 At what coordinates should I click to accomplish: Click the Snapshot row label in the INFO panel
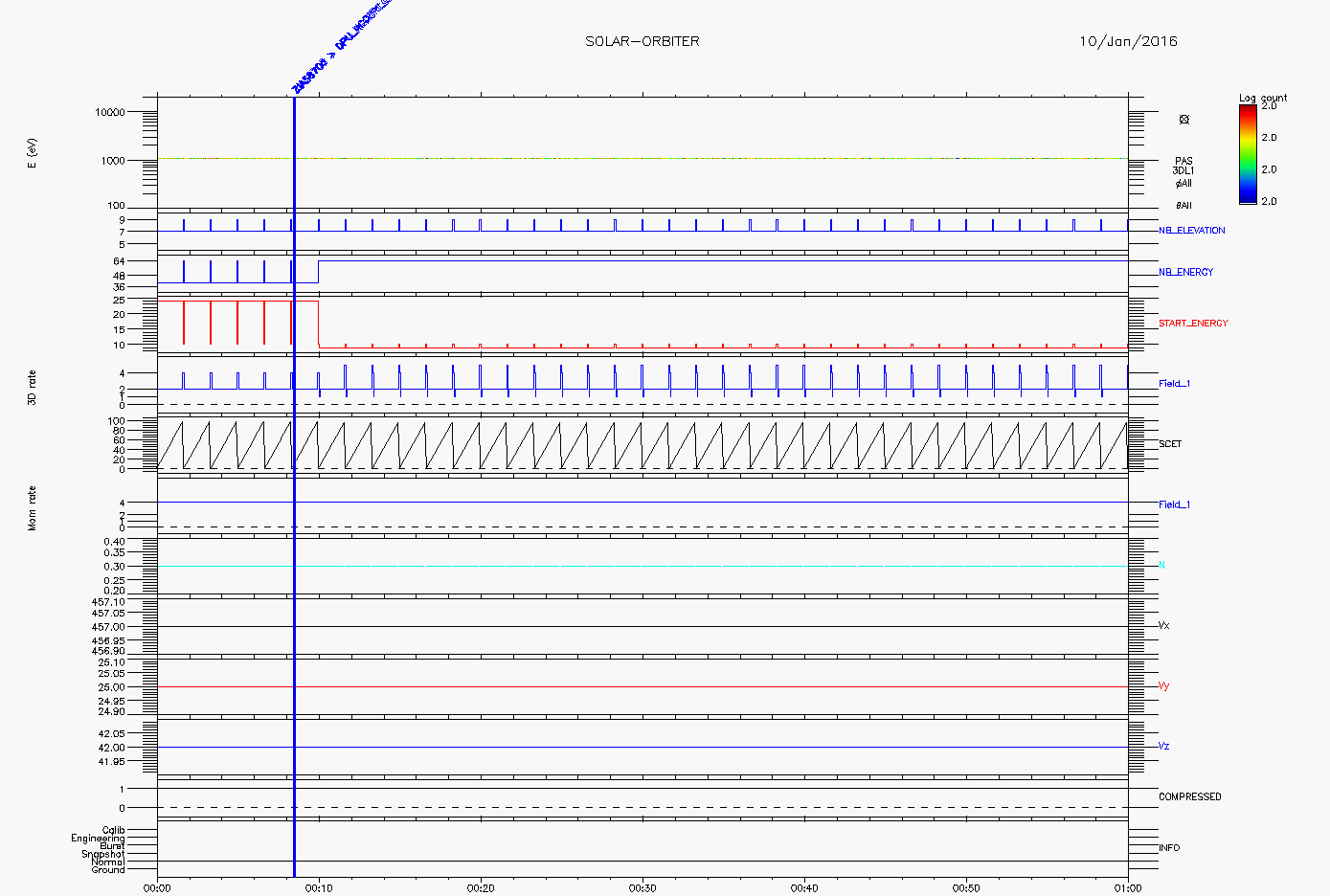(103, 854)
